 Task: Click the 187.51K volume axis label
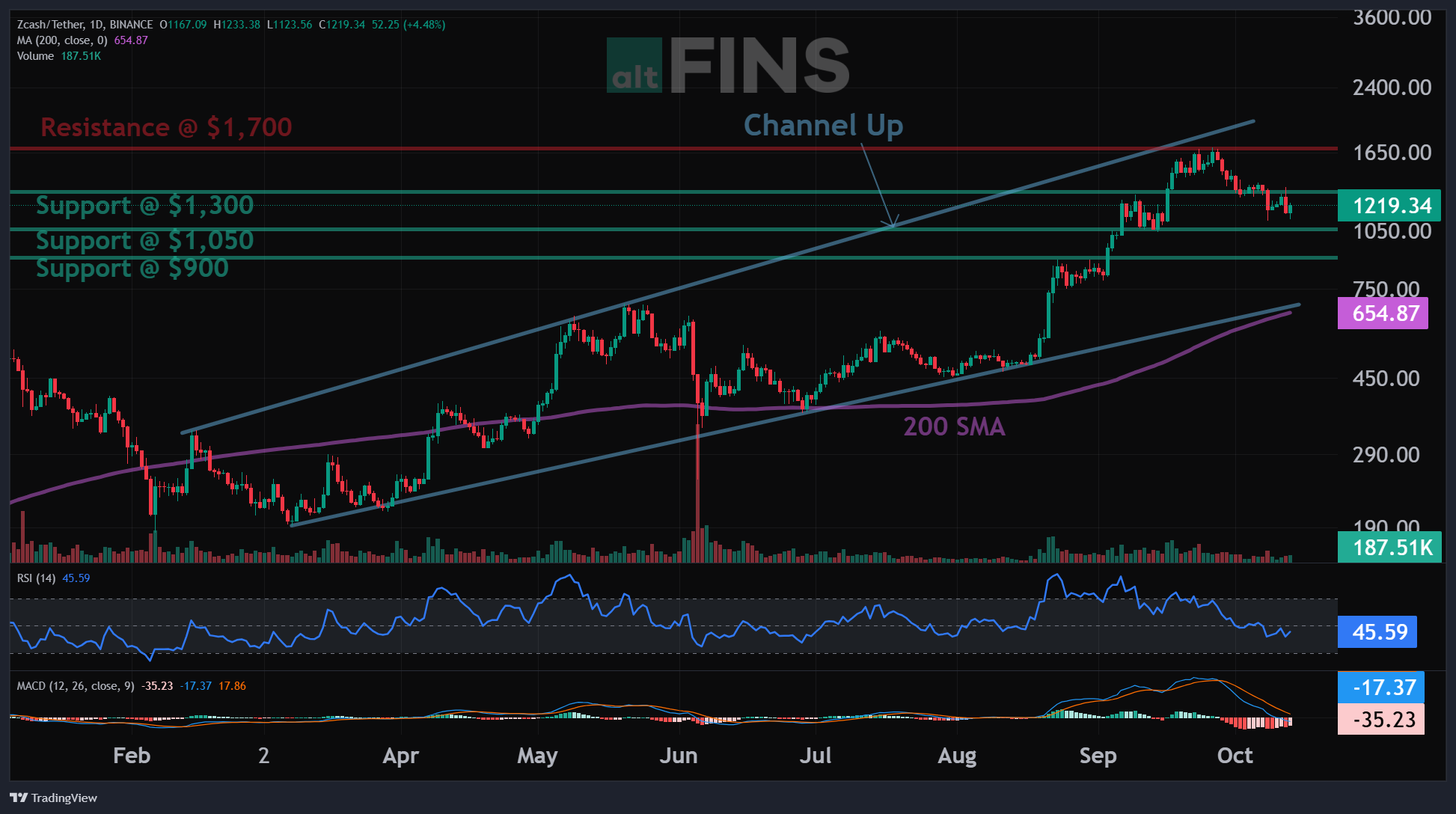[1389, 548]
